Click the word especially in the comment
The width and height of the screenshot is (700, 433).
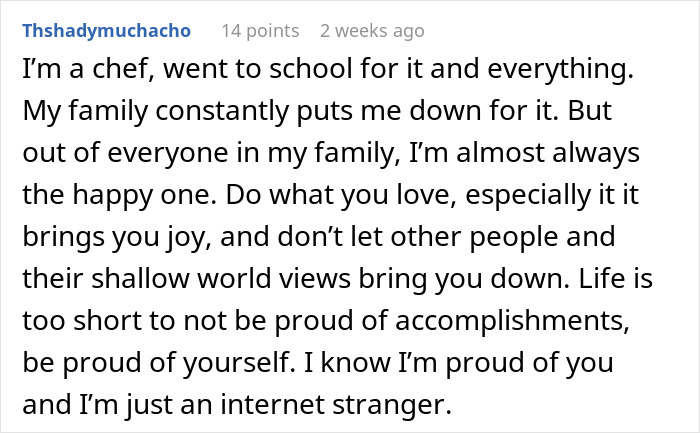(x=524, y=195)
